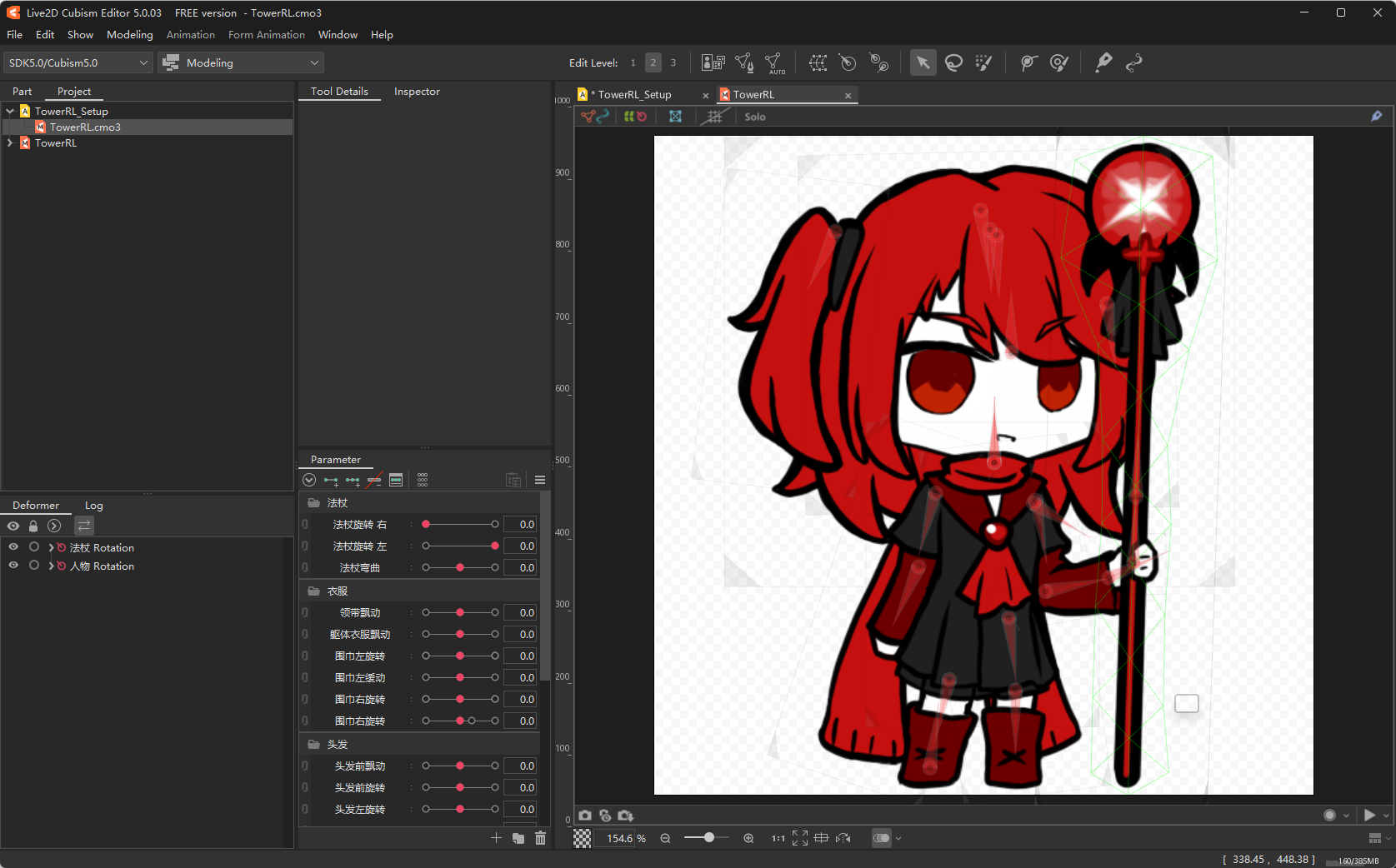Expand 法杖 Rotation deformer children
The height and width of the screenshot is (868, 1396).
click(52, 547)
